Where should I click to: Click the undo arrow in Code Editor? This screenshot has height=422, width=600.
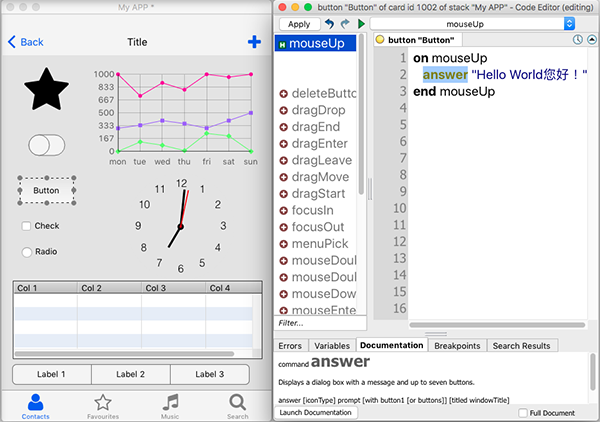tap(328, 23)
